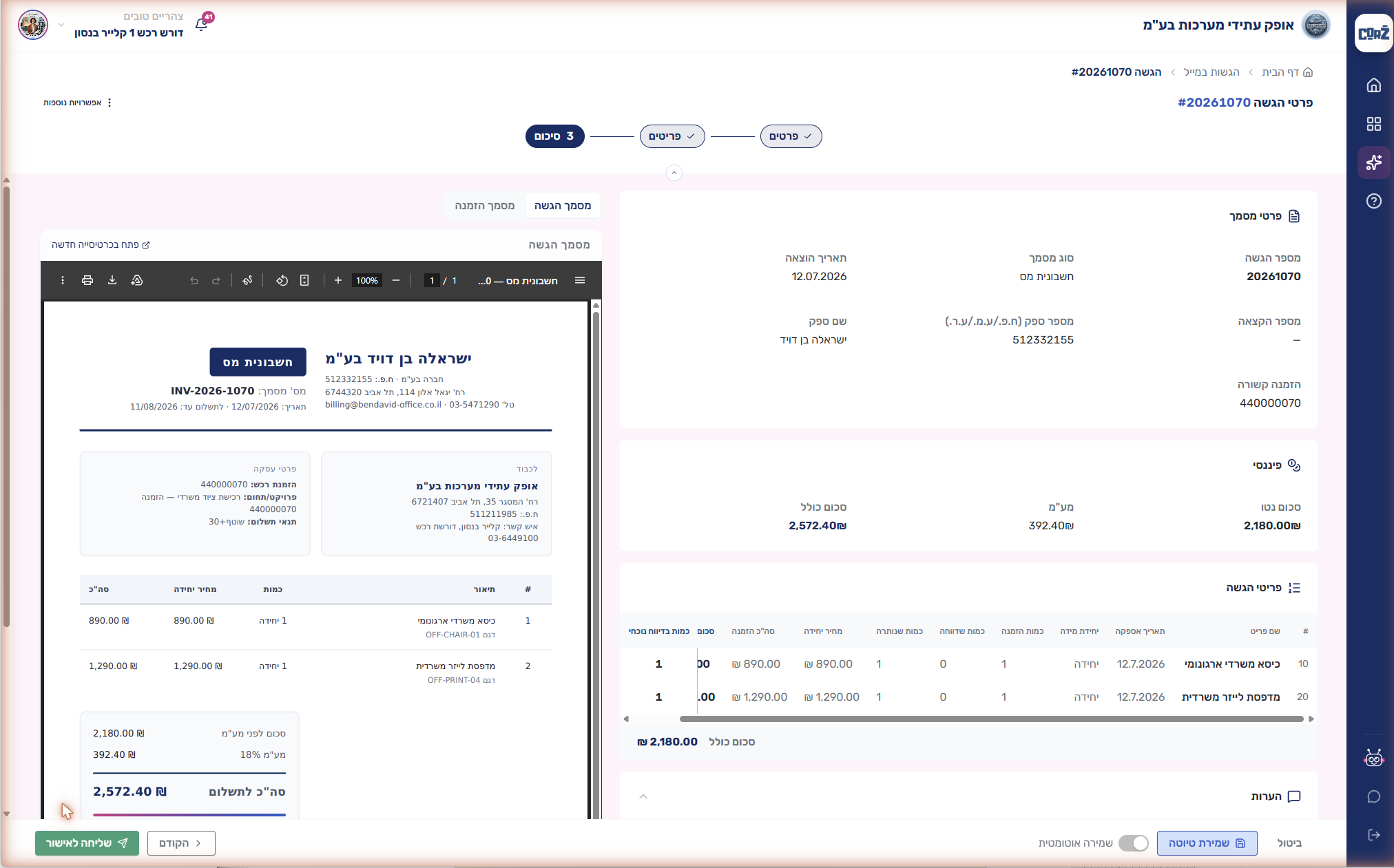The width and height of the screenshot is (1394, 868).
Task: Select the PDF draw annotation tool
Action: point(247,280)
